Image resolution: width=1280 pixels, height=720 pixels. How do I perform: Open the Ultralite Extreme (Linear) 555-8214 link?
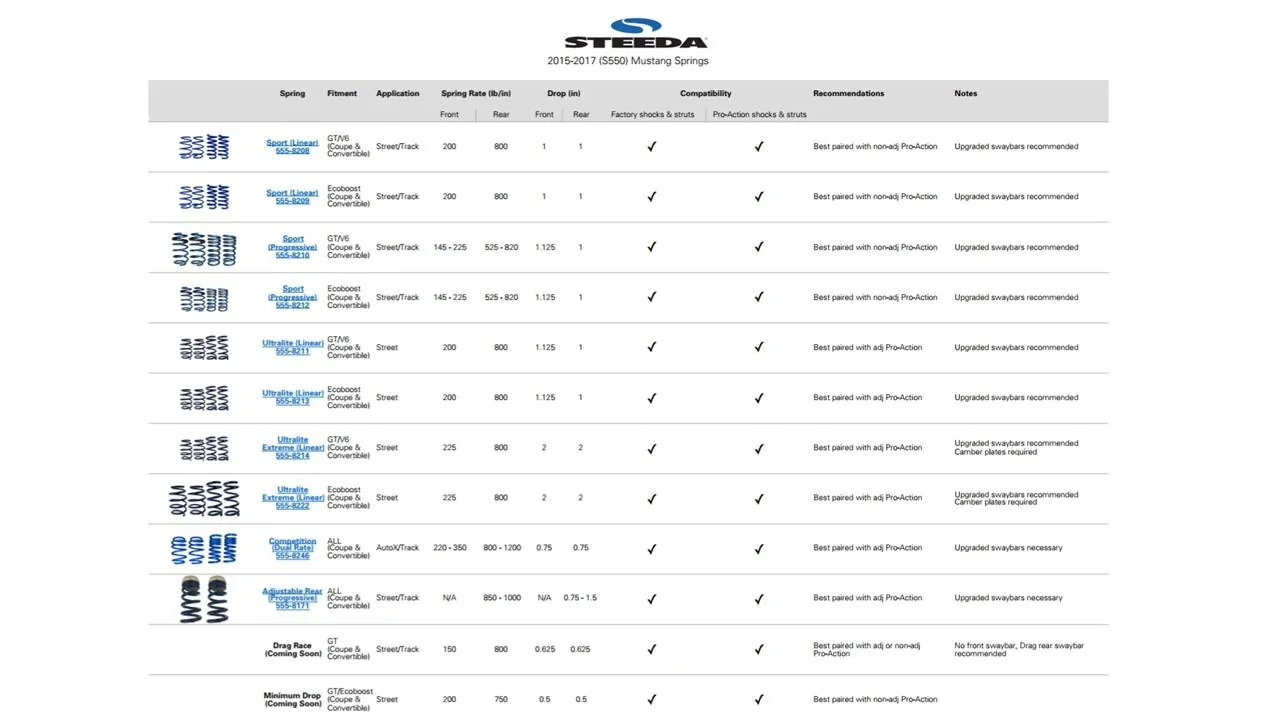[x=292, y=447]
